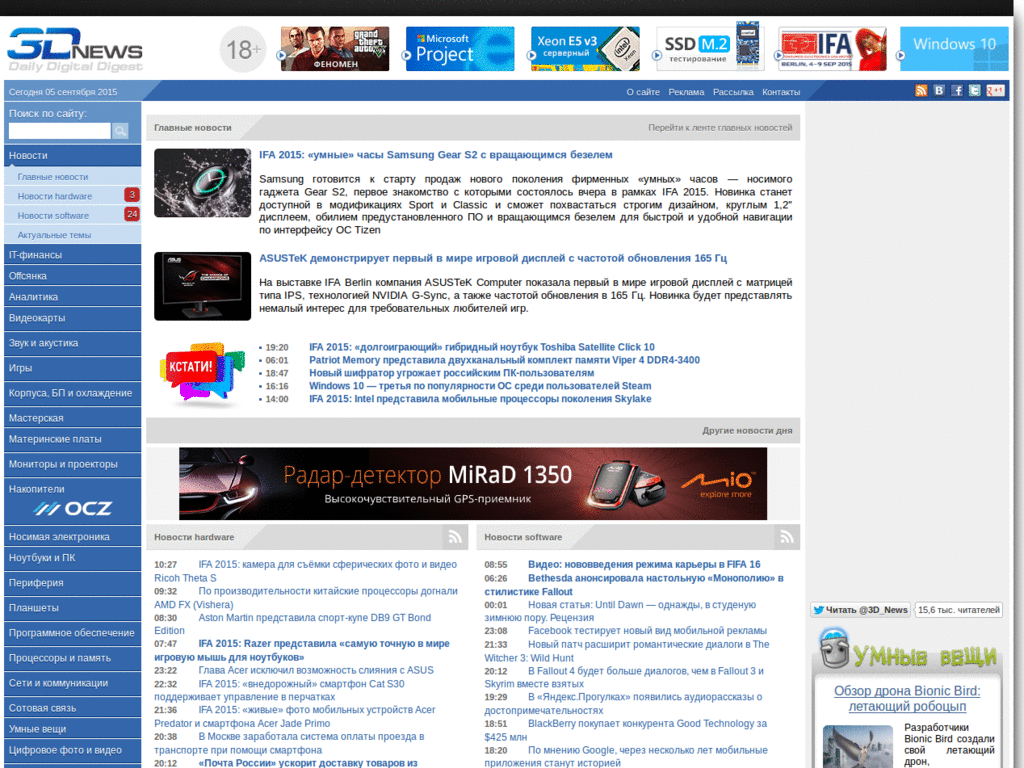The width and height of the screenshot is (1024, 768).
Task: Open Toshiba Satellite Click 10 news link
Action: pos(481,347)
